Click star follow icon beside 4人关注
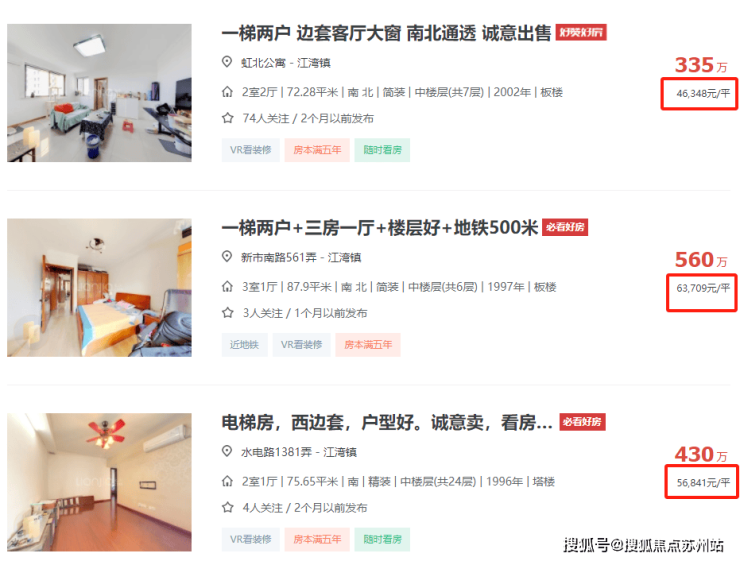Screen dimensions: 740x561 pos(227,508)
